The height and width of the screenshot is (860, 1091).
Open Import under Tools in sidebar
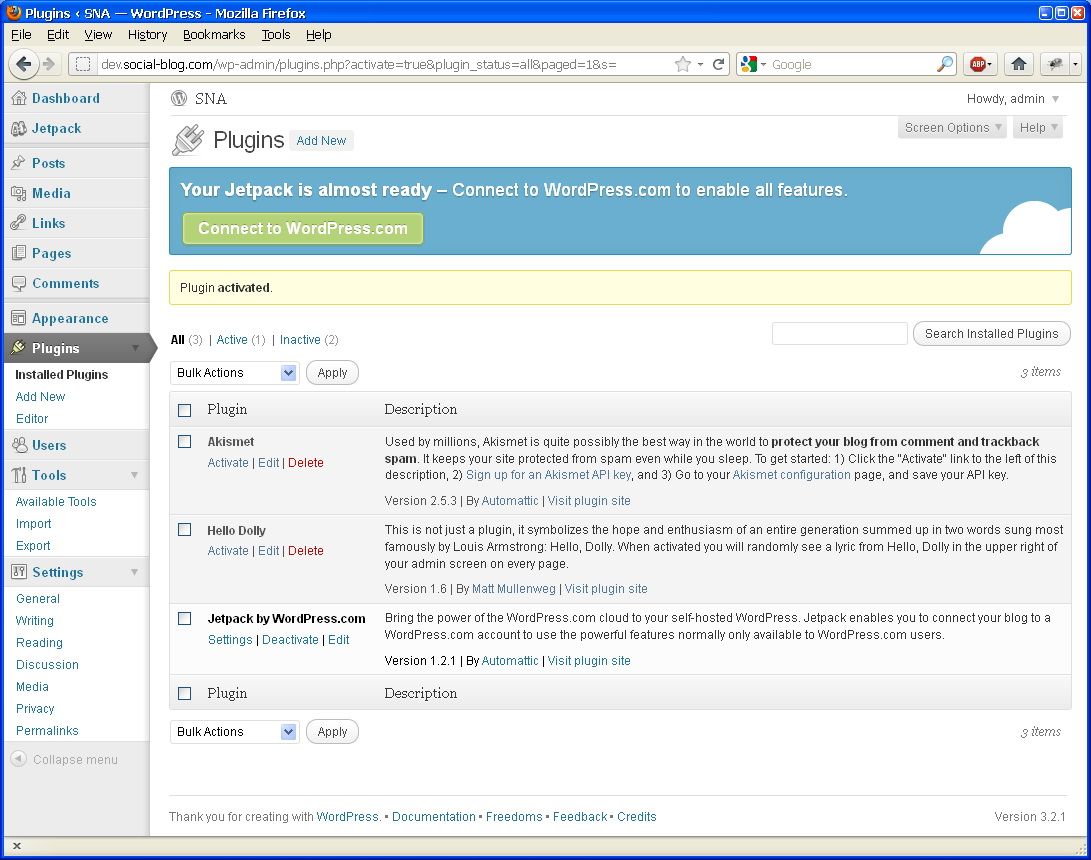coord(33,523)
